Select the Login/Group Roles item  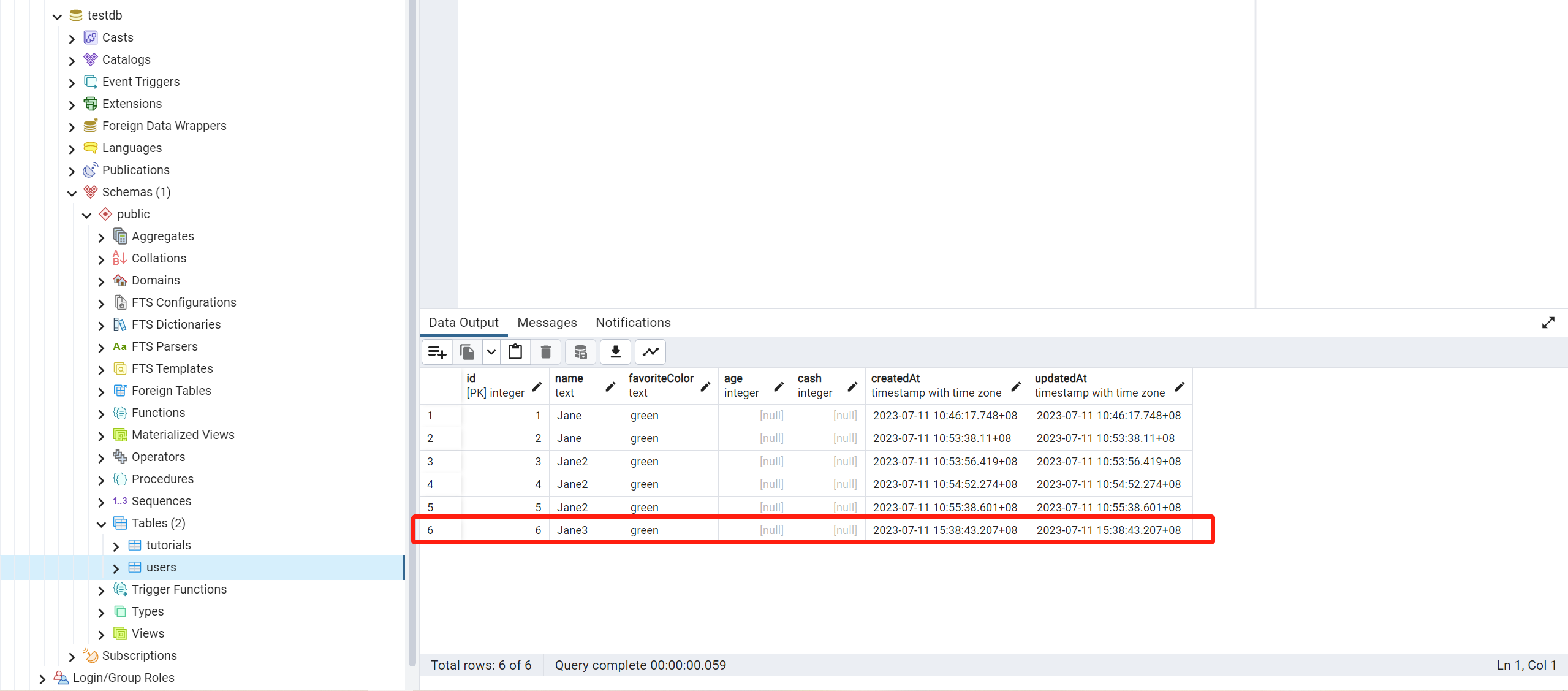(x=123, y=678)
